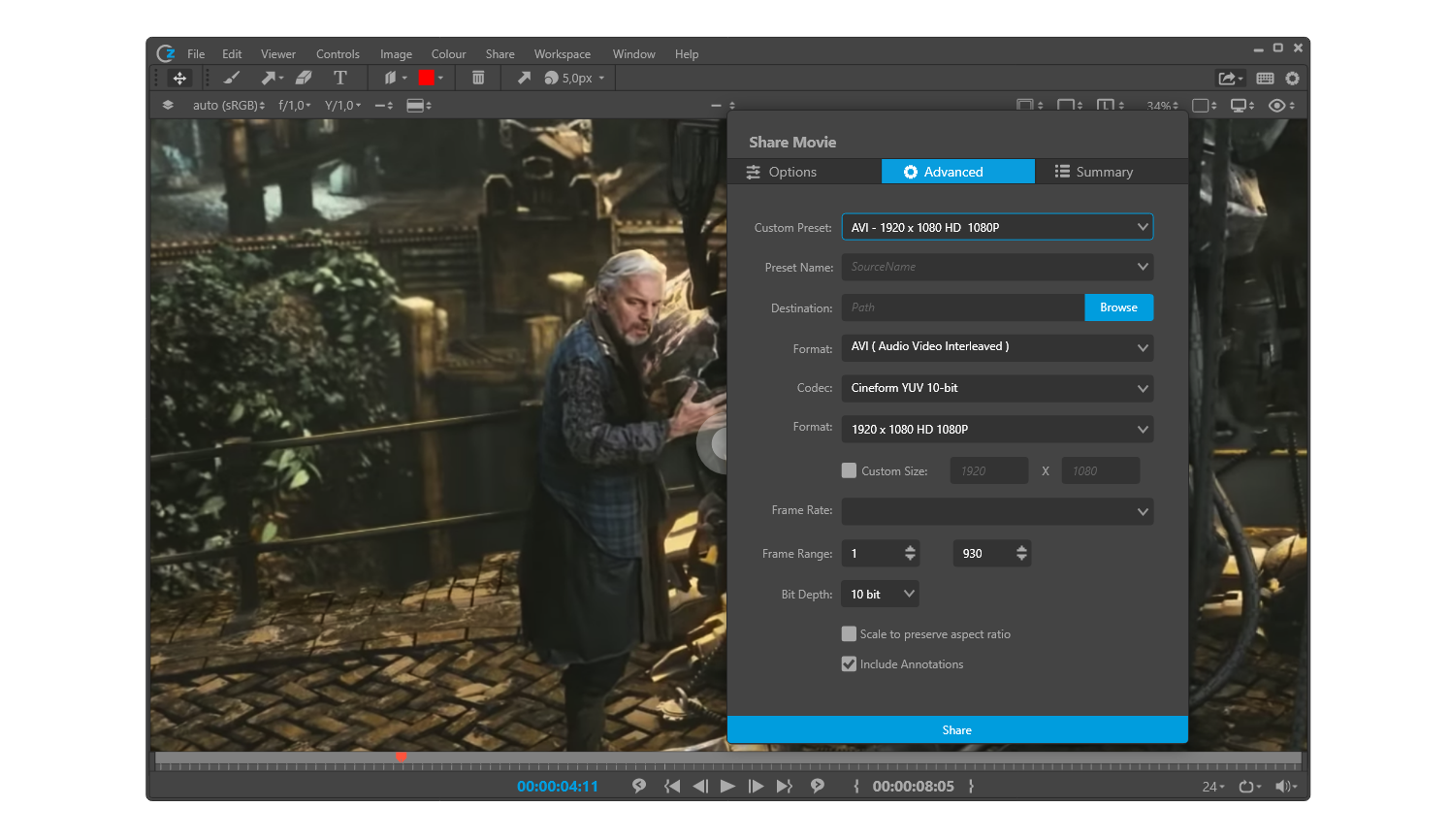1451x840 pixels.
Task: Open the keyboard shortcuts icon
Action: click(1265, 79)
